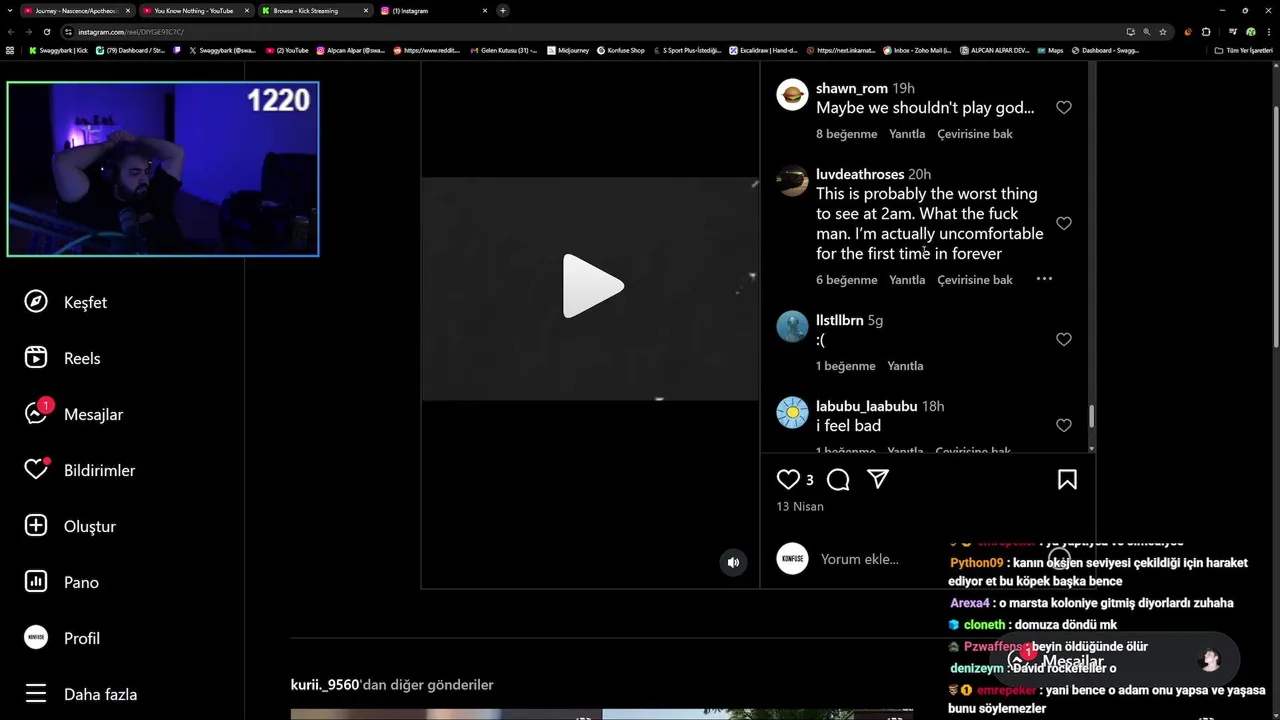Image resolution: width=1280 pixels, height=720 pixels.
Task: Like luvdeathroses's comment
Action: (x=1064, y=224)
